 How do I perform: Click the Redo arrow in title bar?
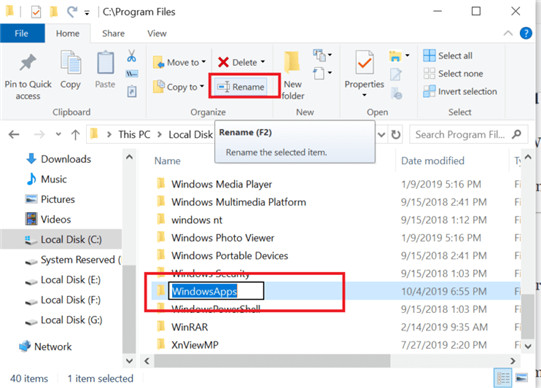coord(72,12)
